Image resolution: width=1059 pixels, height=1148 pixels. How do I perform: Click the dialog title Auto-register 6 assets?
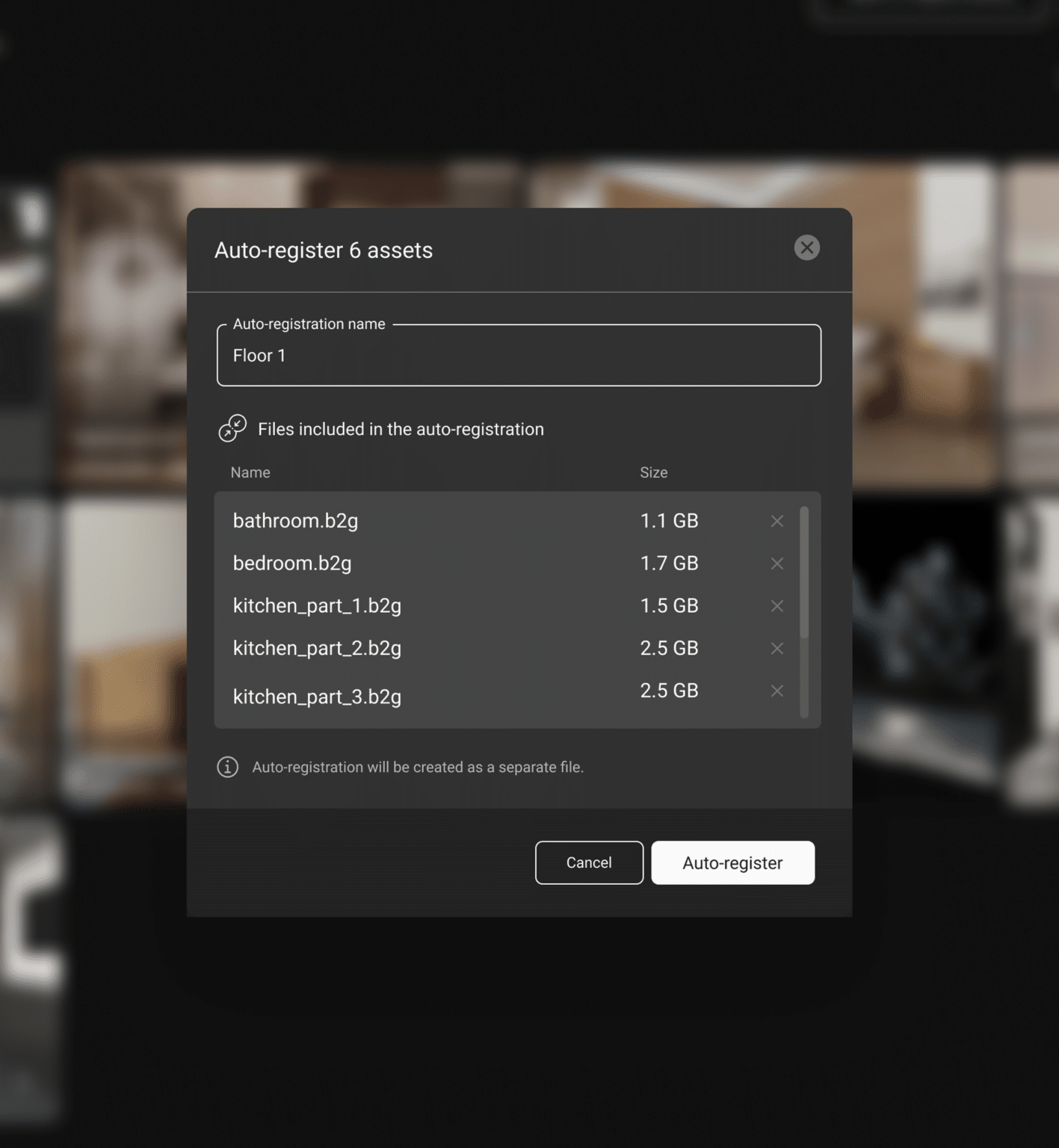click(324, 250)
